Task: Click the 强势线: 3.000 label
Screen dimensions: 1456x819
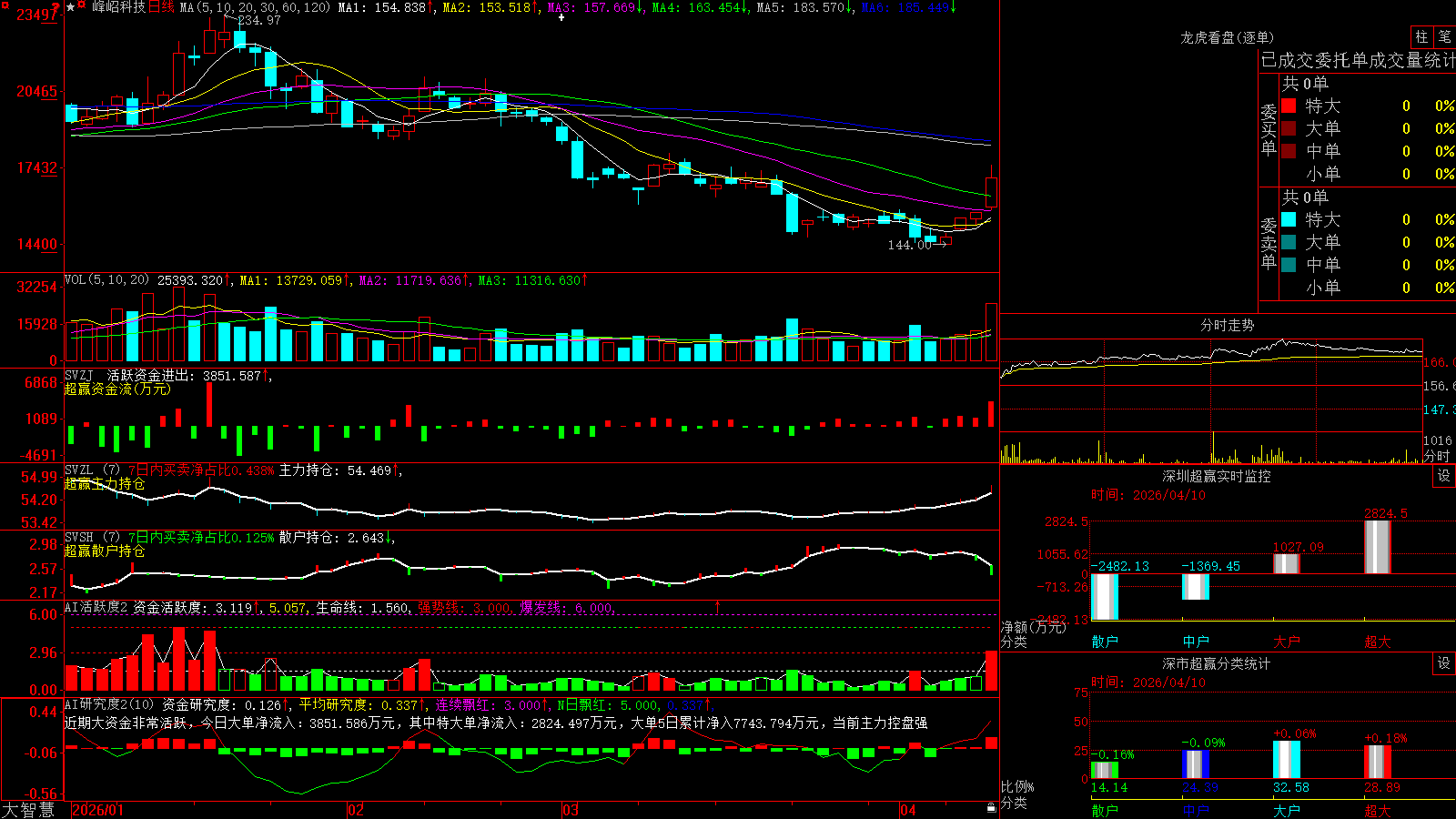Action: 464,607
